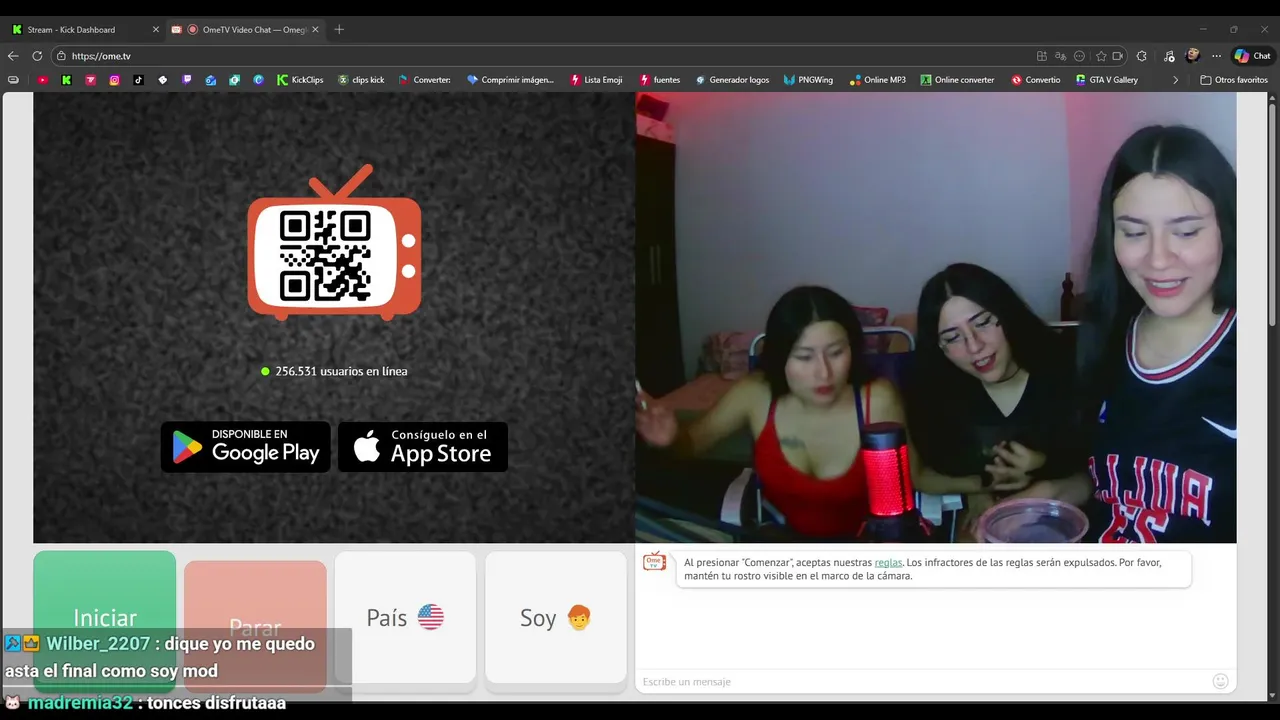This screenshot has width=1280, height=720.
Task: Open the Converter bookmark
Action: 424,80
